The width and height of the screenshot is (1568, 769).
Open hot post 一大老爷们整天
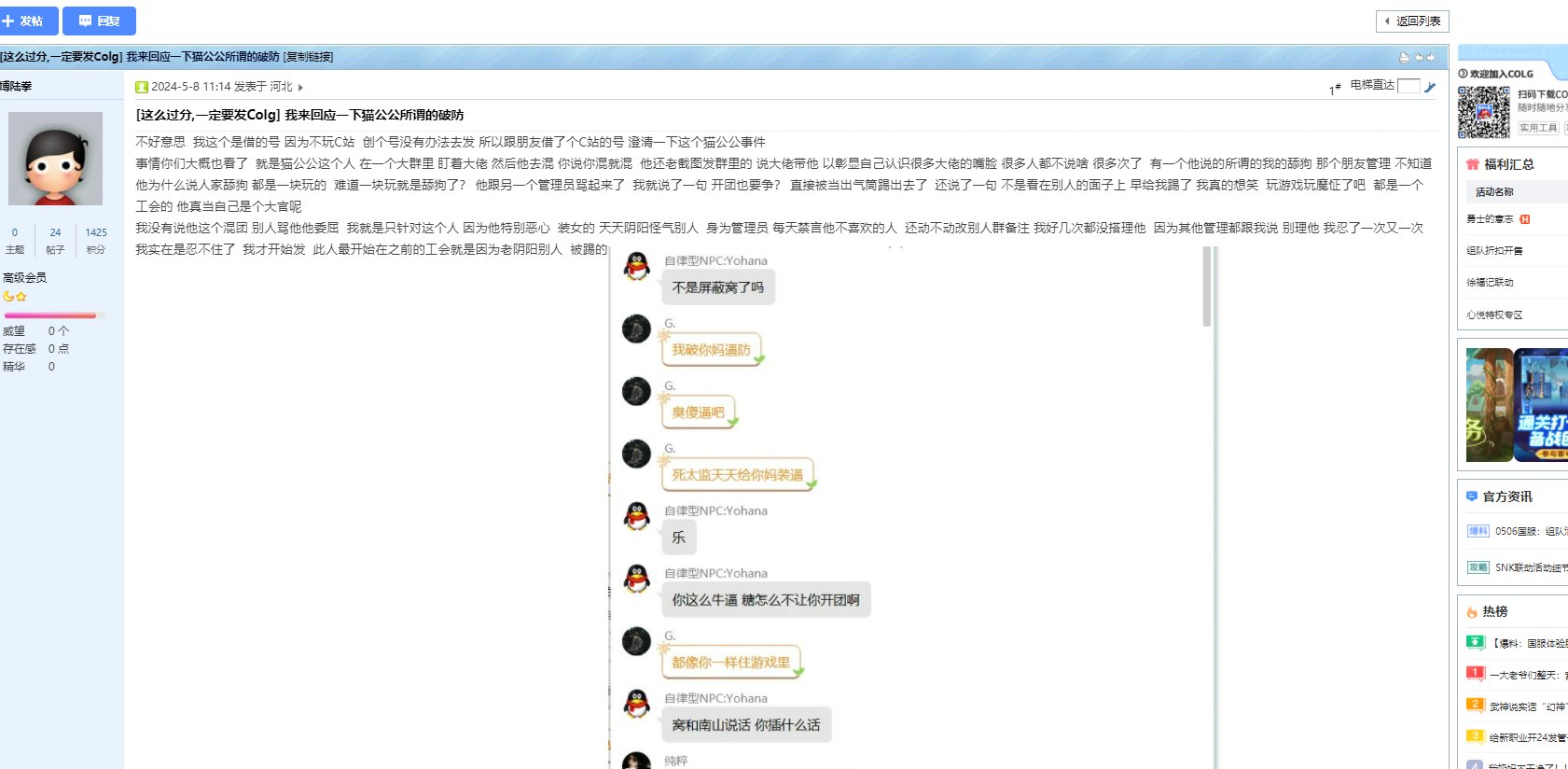[1529, 675]
